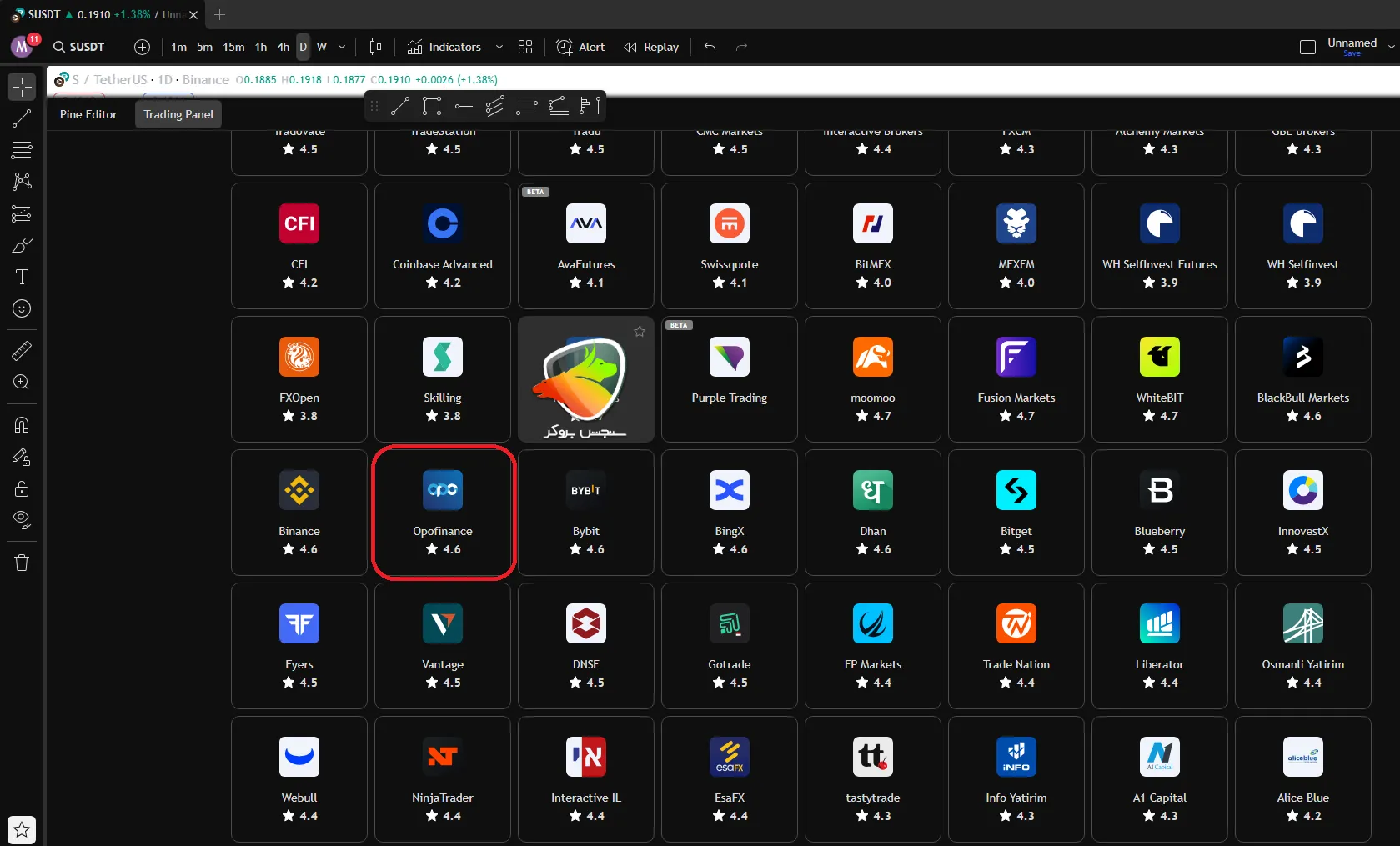Toggle hide all drawings eye icon
The height and width of the screenshot is (846, 1400).
click(x=22, y=520)
